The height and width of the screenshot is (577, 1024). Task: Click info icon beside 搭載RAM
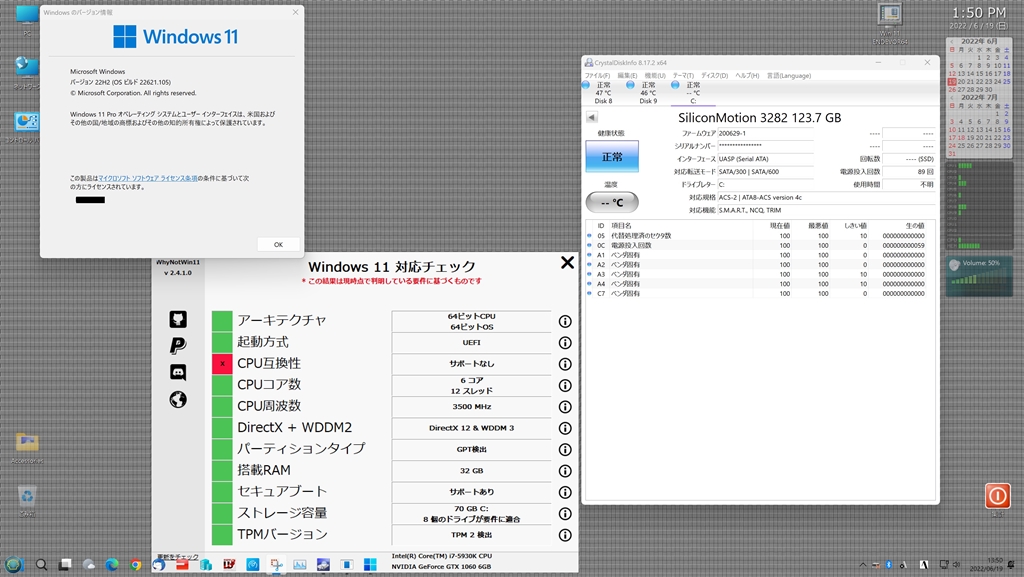click(565, 471)
